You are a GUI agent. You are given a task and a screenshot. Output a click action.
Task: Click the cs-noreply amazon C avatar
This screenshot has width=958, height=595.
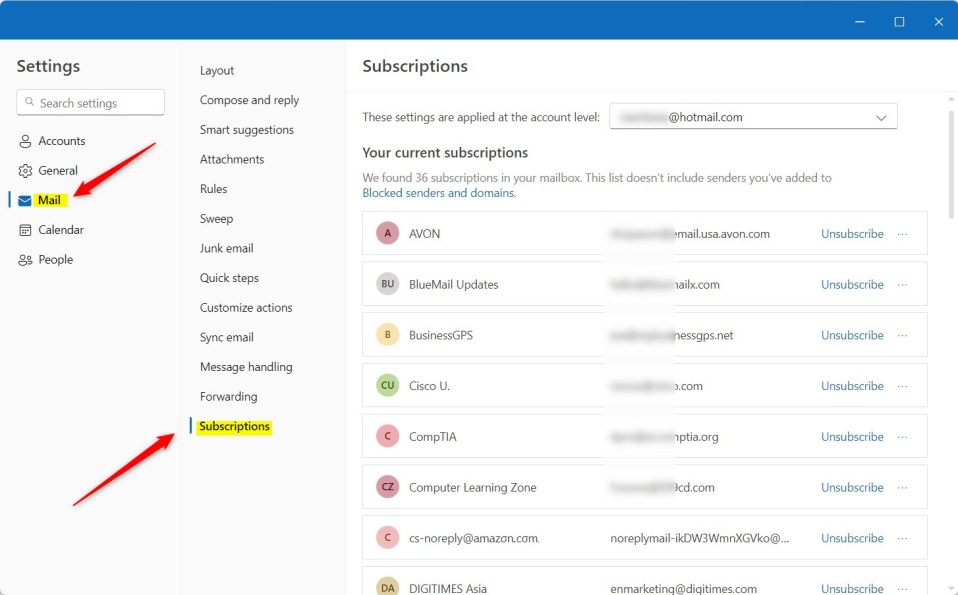click(x=387, y=537)
